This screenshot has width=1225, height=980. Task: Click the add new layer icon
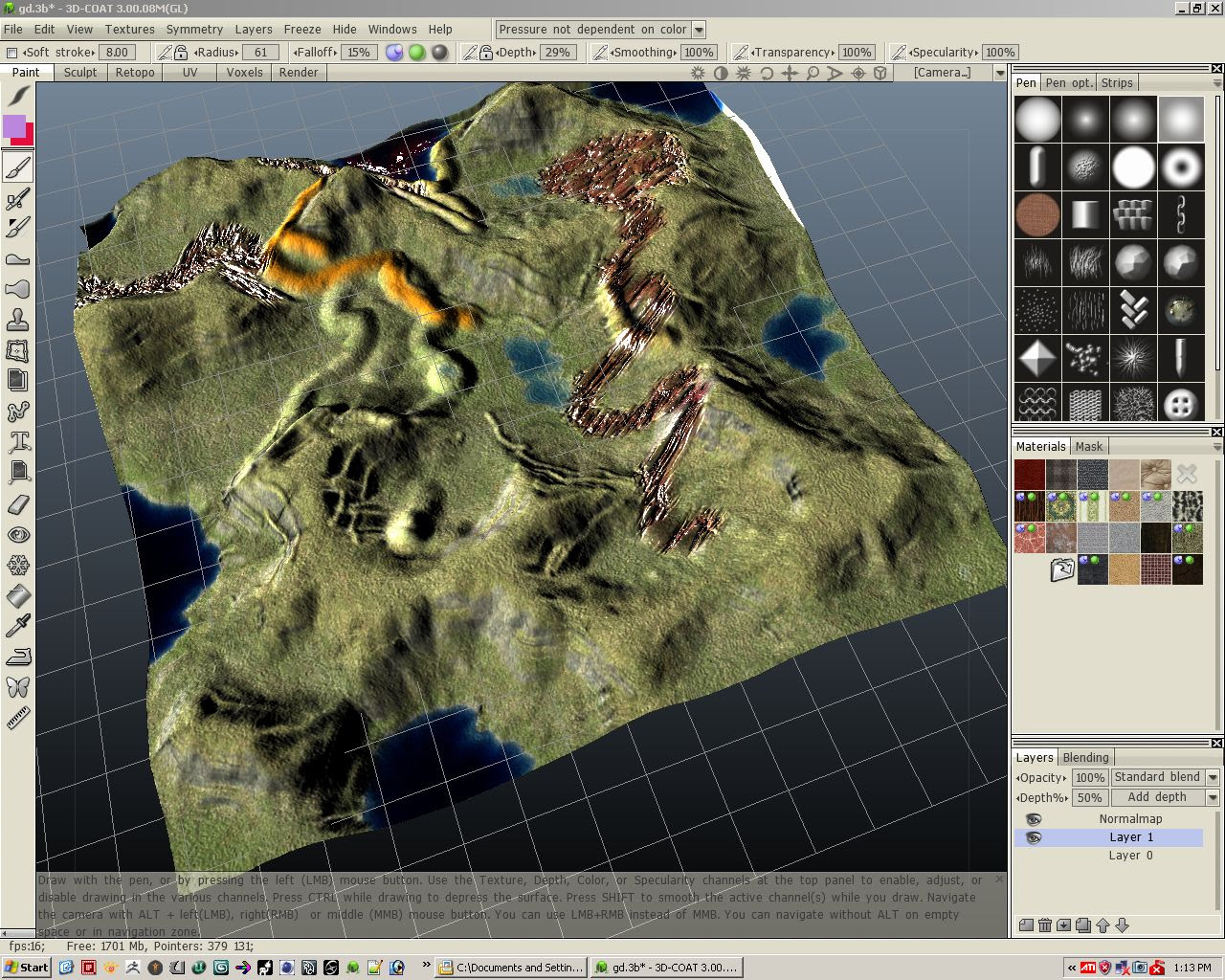coord(1026,925)
